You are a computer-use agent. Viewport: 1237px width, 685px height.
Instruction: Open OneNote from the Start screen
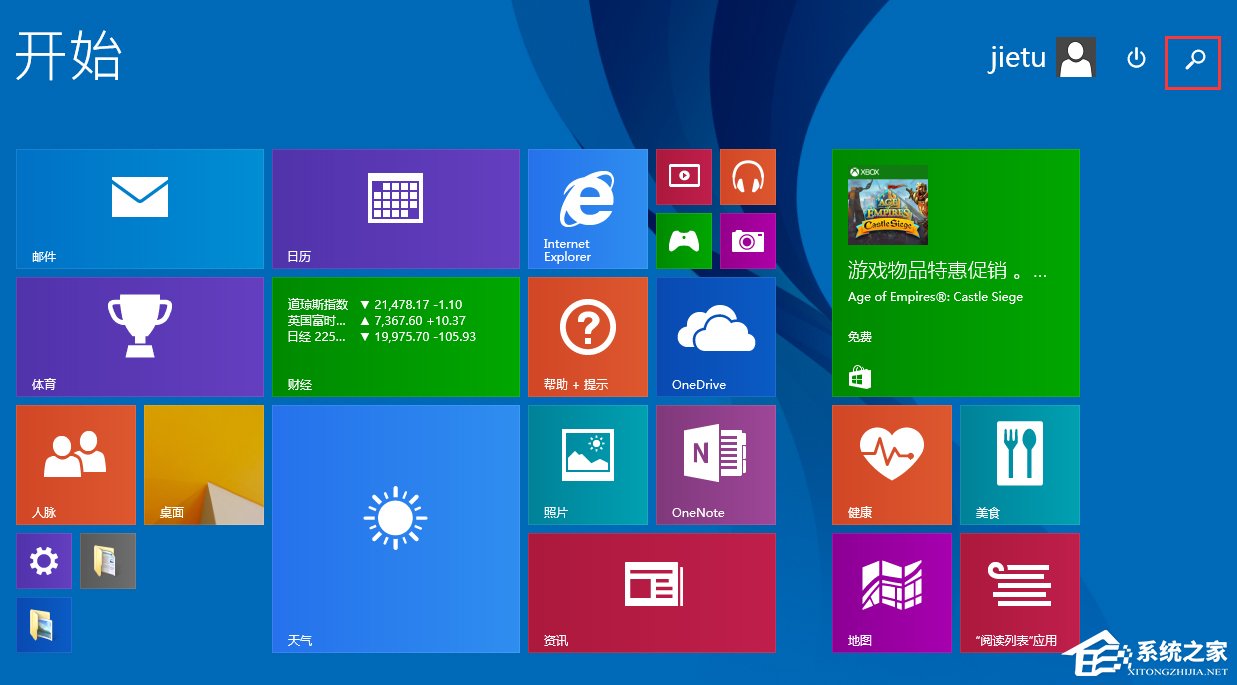click(x=715, y=464)
